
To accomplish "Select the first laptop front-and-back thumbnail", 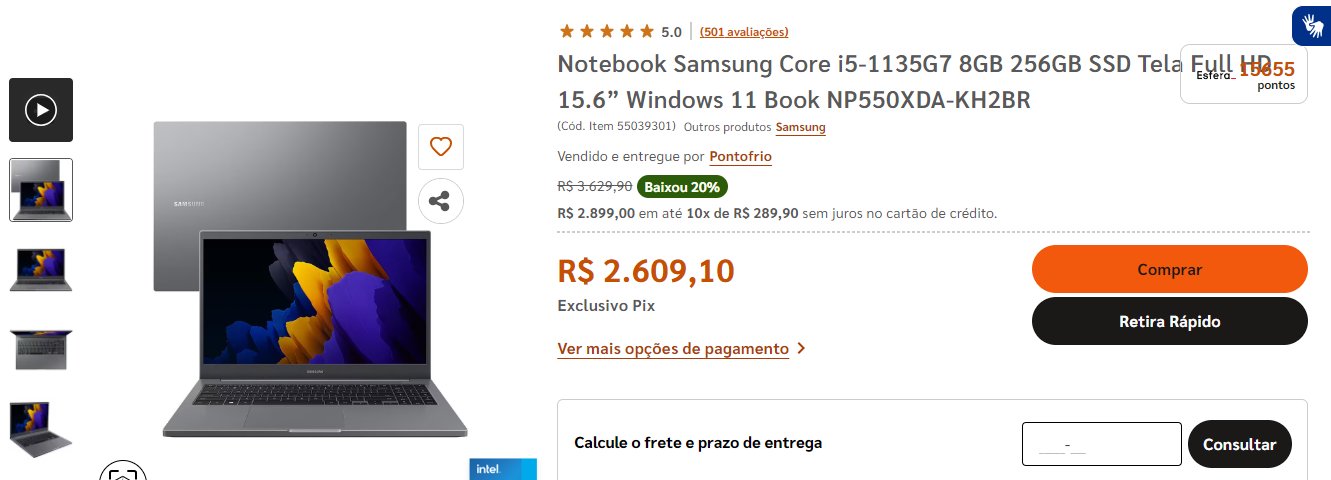I will [41, 190].
